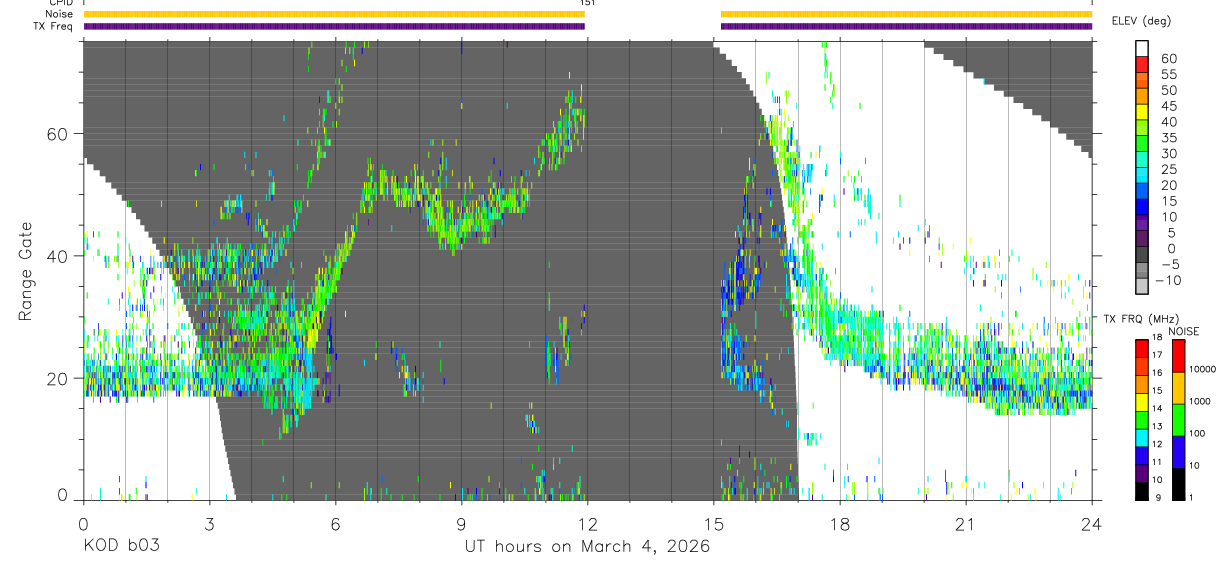Click the '45' label on ELEV legend
This screenshot has width=1228, height=567.
pos(1168,106)
